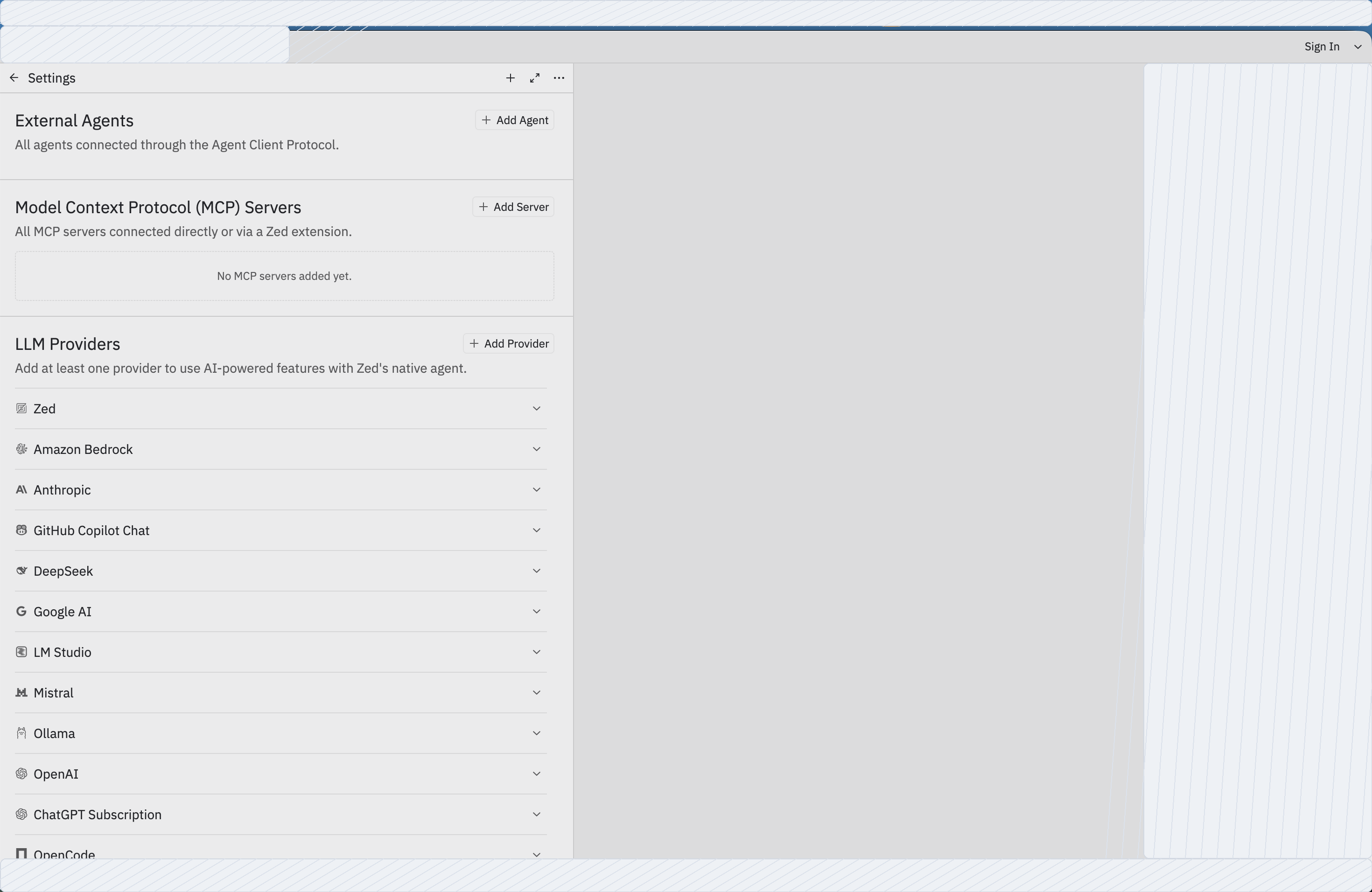Click the Anthropic logo icon
Image resolution: width=1372 pixels, height=892 pixels.
click(21, 490)
